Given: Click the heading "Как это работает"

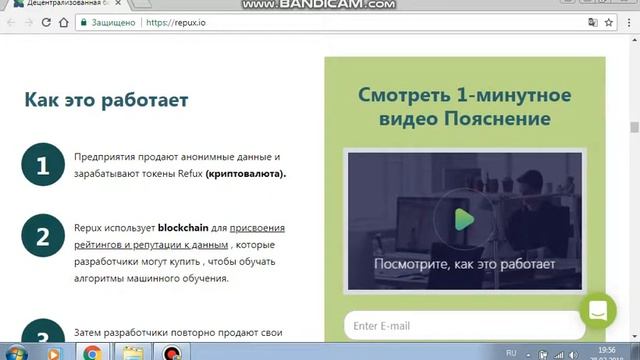Looking at the screenshot, I should (x=106, y=100).
